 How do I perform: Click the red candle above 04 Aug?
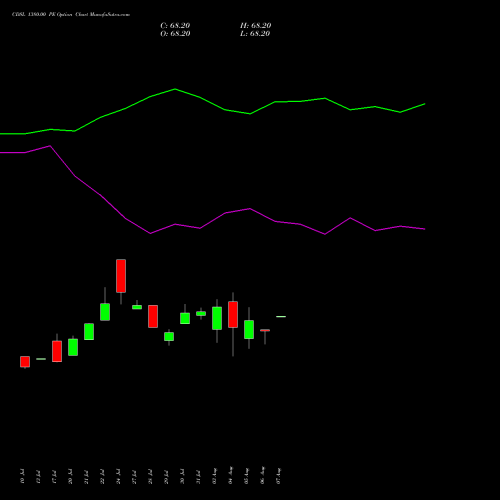coord(233,315)
